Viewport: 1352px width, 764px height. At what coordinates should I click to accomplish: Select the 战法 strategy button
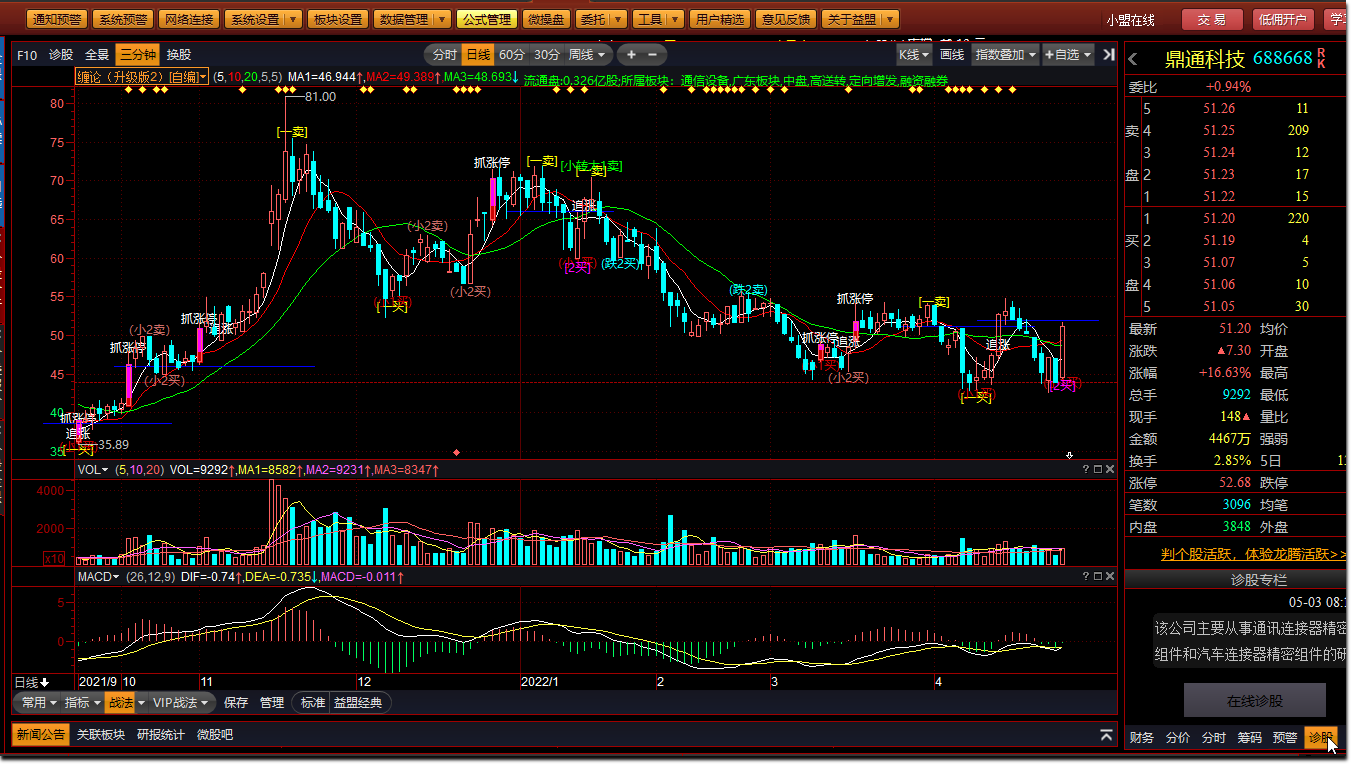[x=120, y=703]
